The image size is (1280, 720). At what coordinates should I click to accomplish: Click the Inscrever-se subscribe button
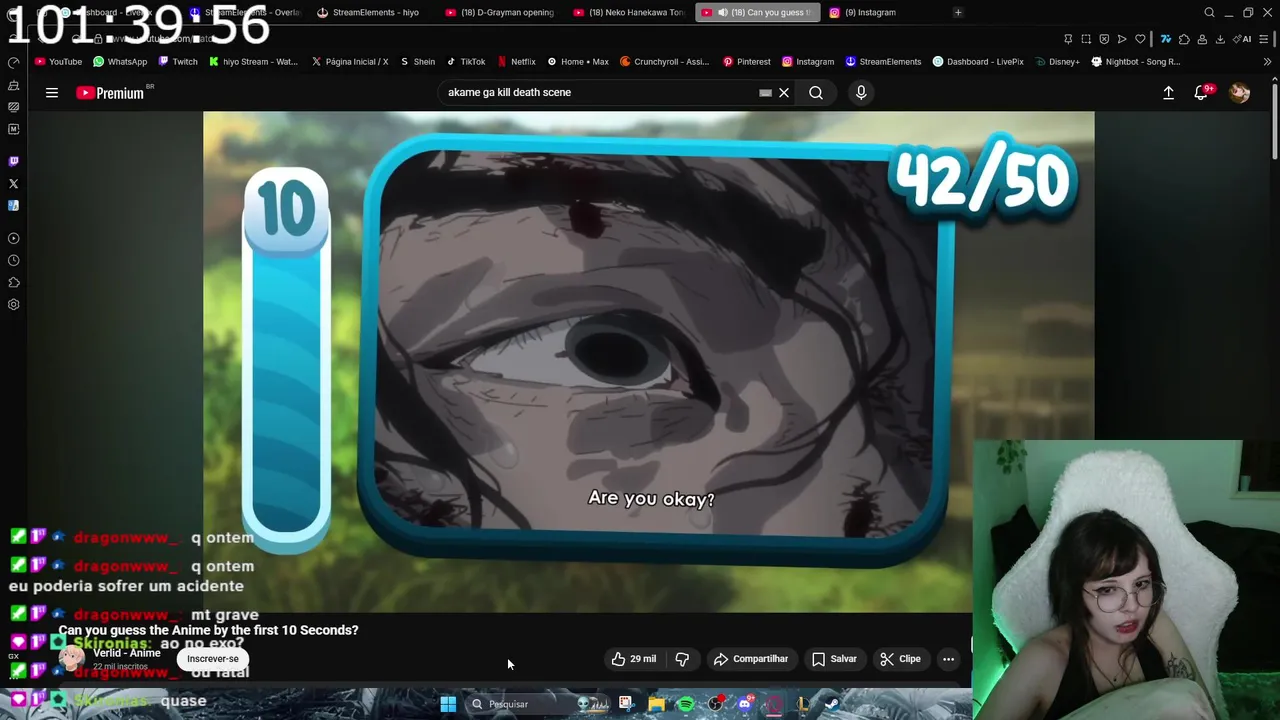click(213, 659)
